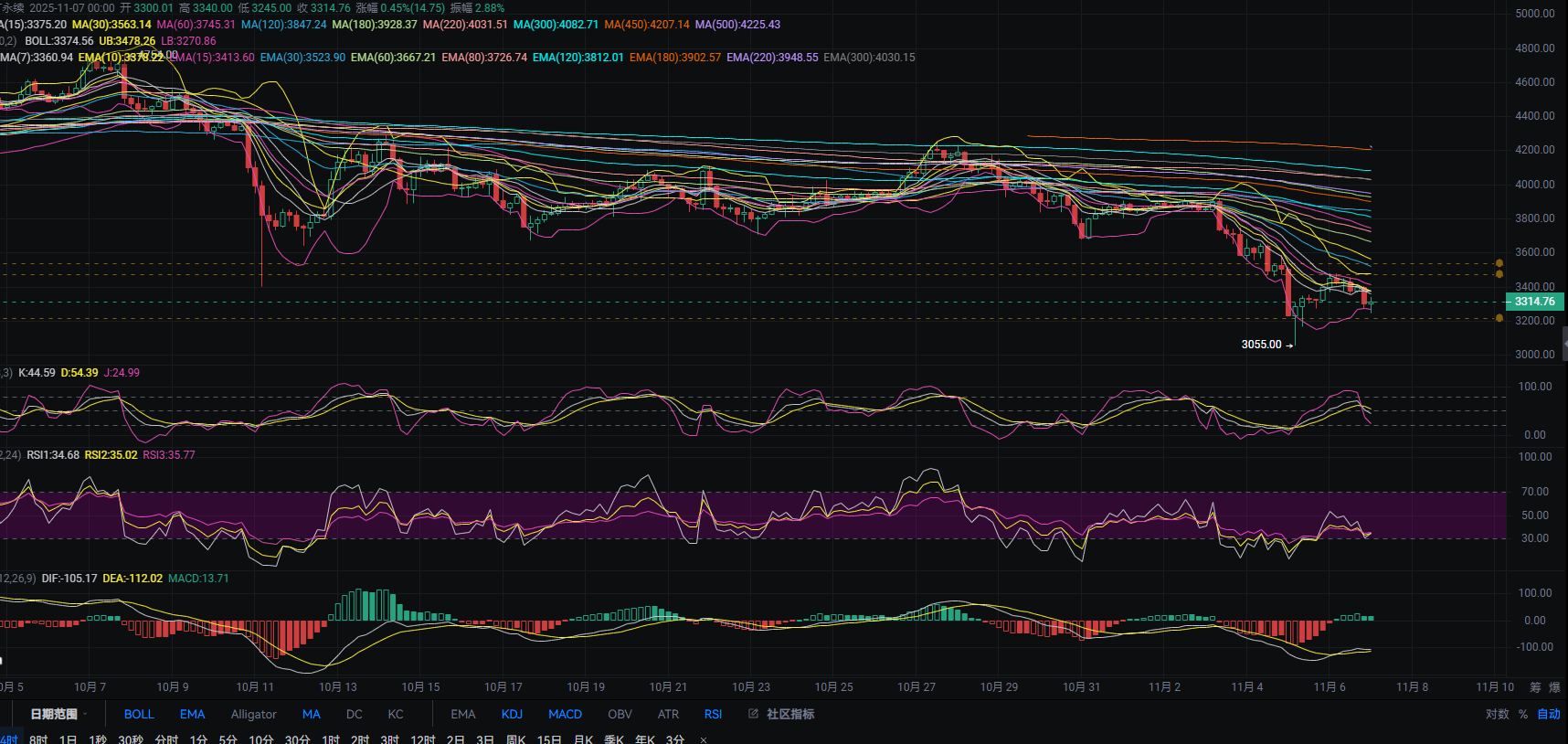Expand side panel using right-edge arrow handle

click(x=1564, y=344)
